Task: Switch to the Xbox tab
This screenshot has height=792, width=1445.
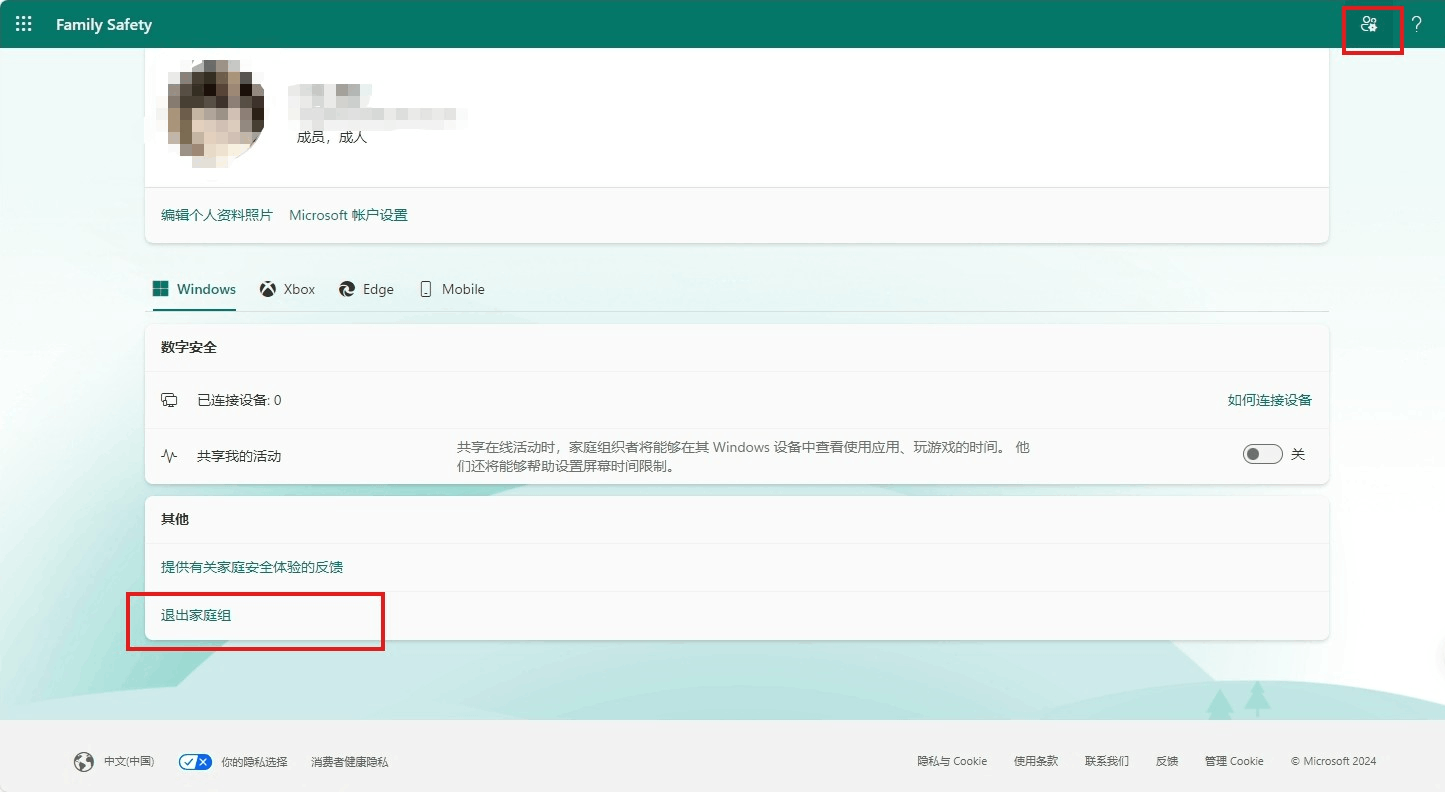Action: tap(288, 289)
